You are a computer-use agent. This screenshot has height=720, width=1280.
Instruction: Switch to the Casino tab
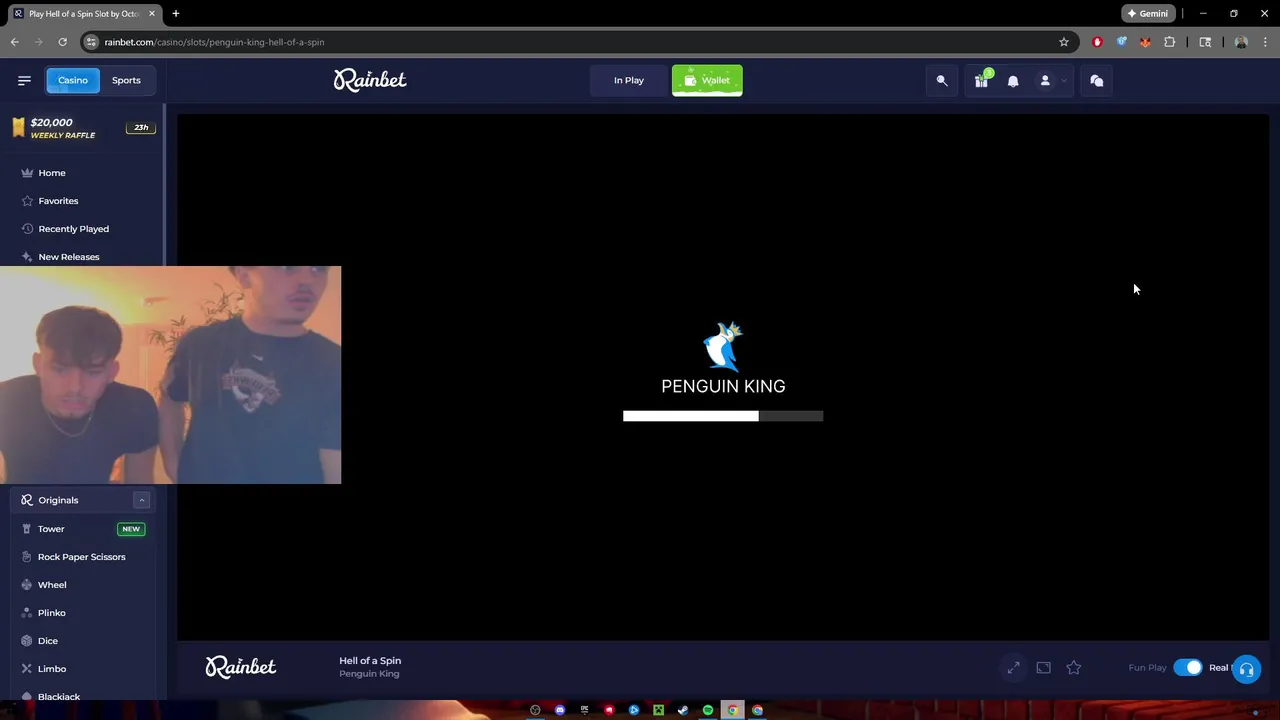[x=73, y=80]
